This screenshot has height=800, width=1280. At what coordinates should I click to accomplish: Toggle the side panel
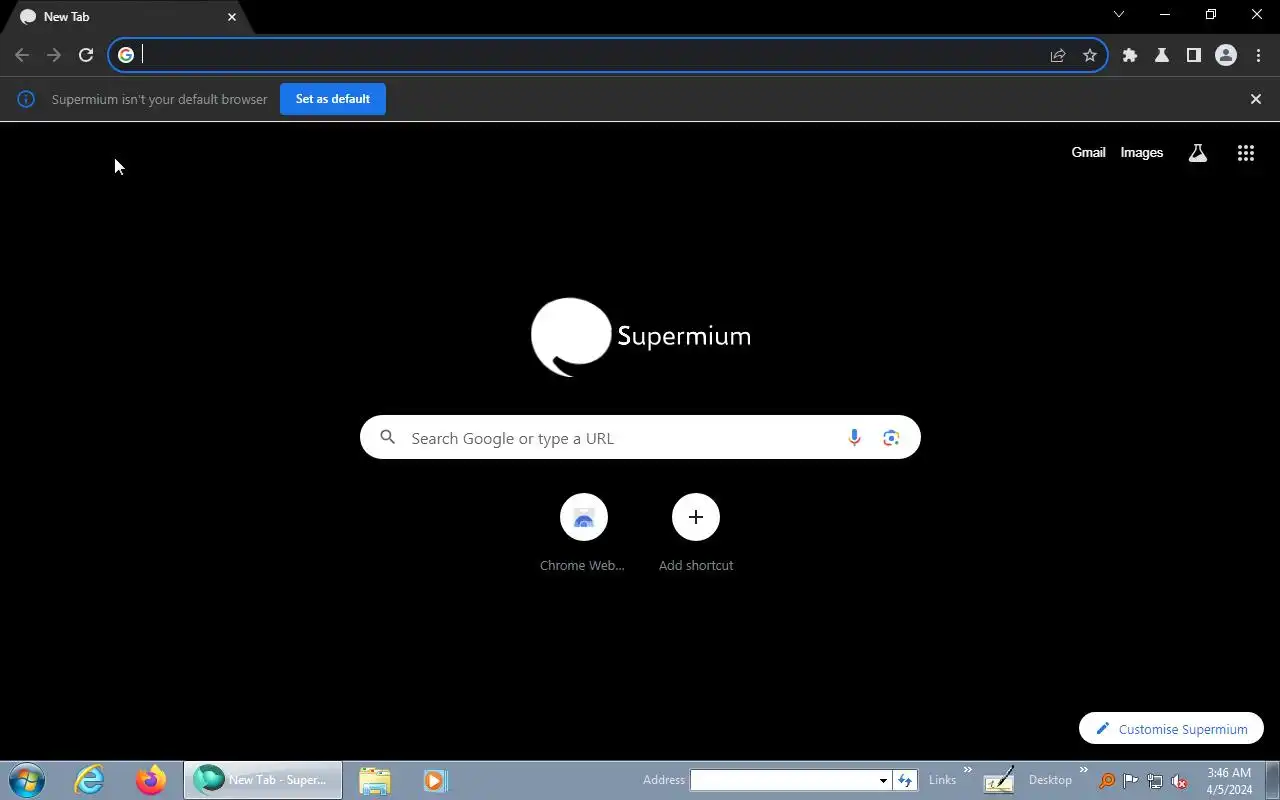pyautogui.click(x=1194, y=55)
